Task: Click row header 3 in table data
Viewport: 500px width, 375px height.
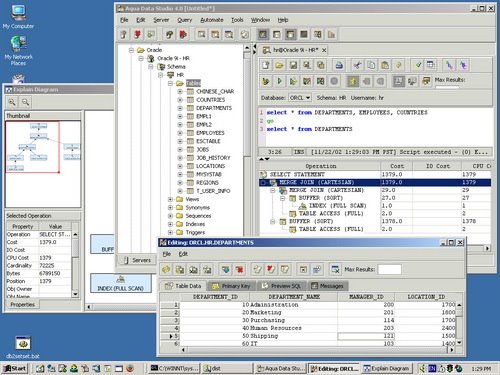Action: (170, 320)
